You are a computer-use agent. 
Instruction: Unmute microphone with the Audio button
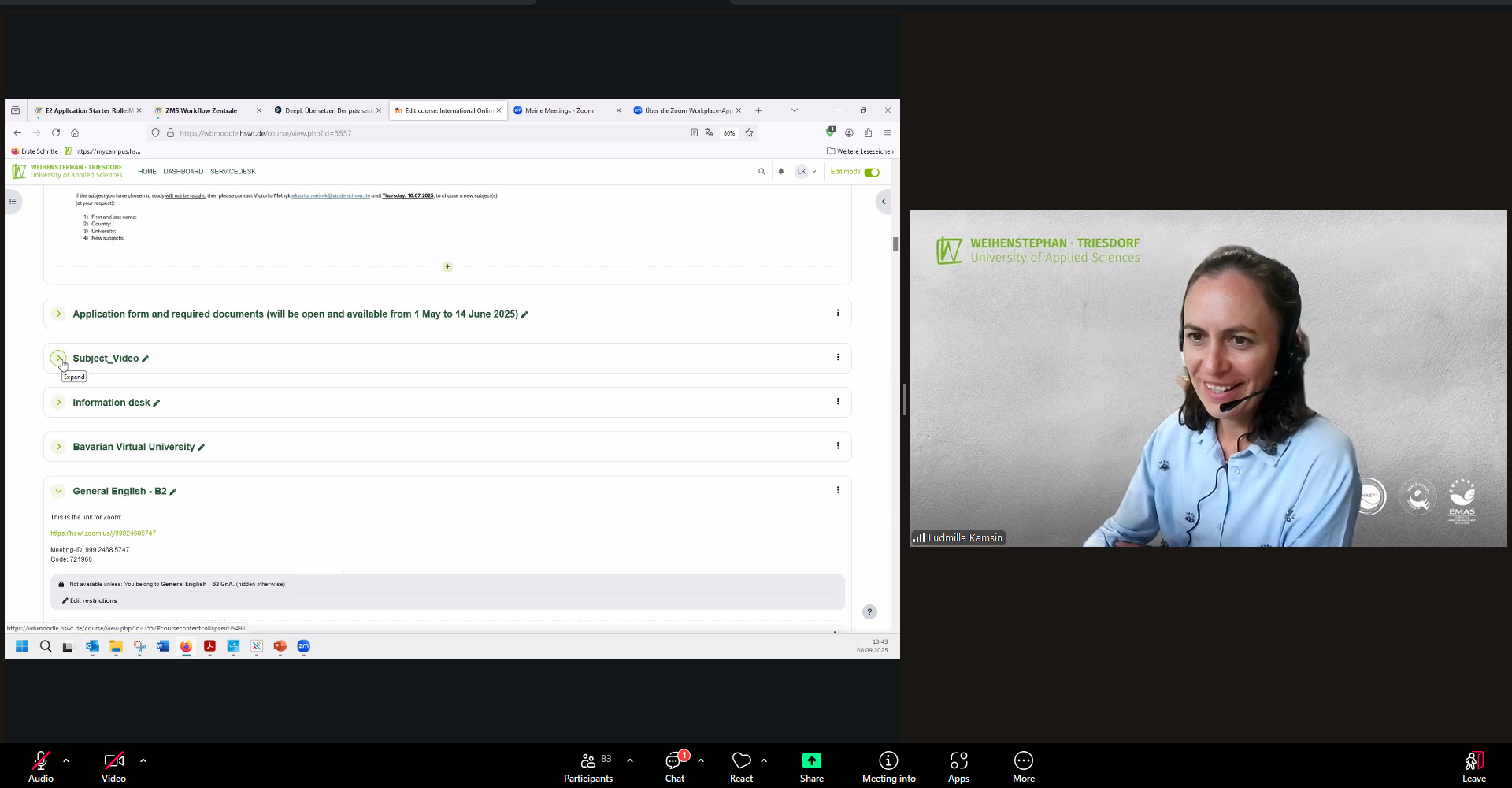(x=40, y=766)
